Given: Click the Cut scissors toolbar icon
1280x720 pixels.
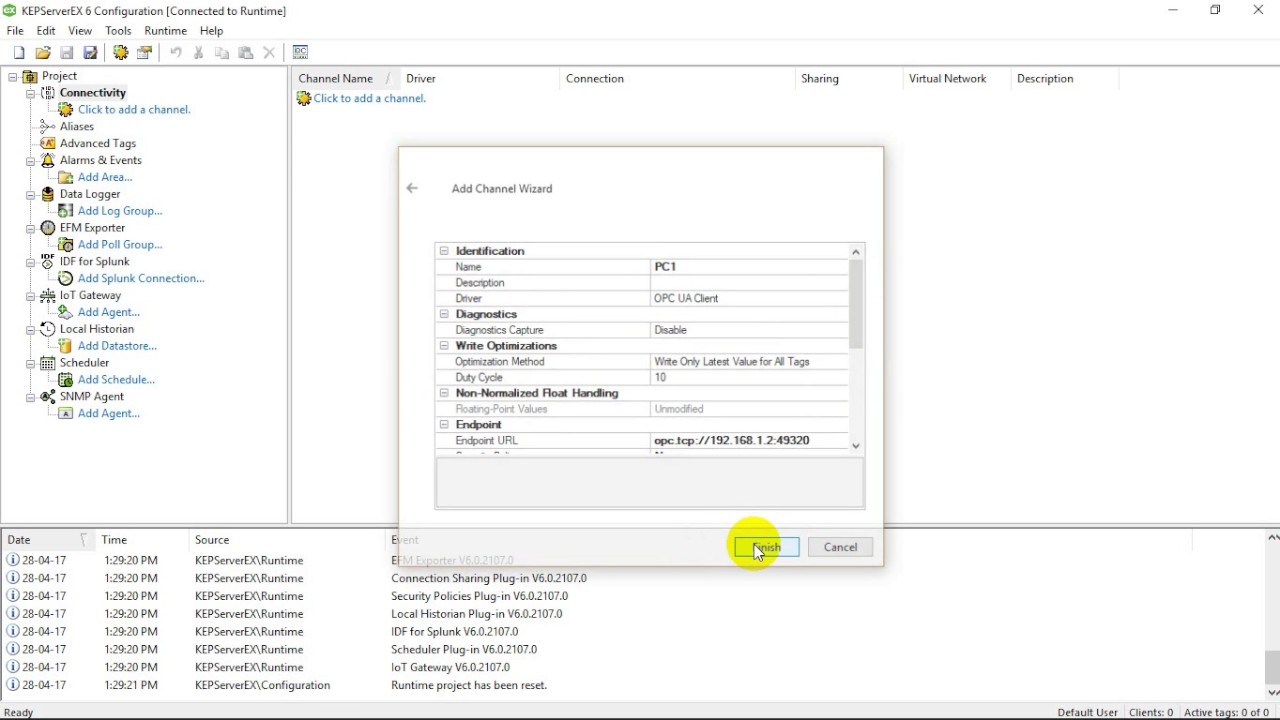Looking at the screenshot, I should pyautogui.click(x=199, y=53).
